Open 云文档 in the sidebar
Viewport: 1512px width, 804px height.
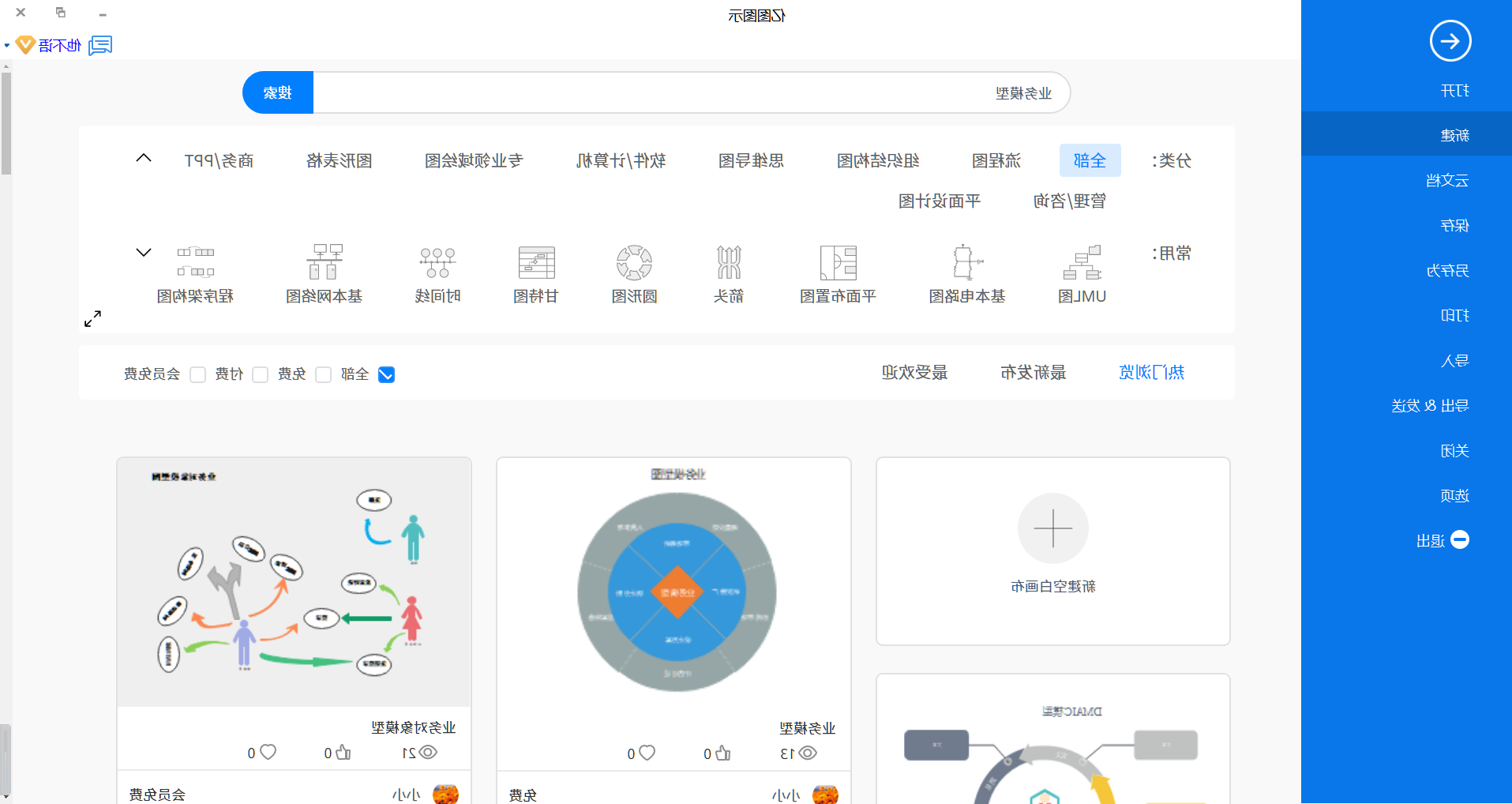click(x=1447, y=180)
